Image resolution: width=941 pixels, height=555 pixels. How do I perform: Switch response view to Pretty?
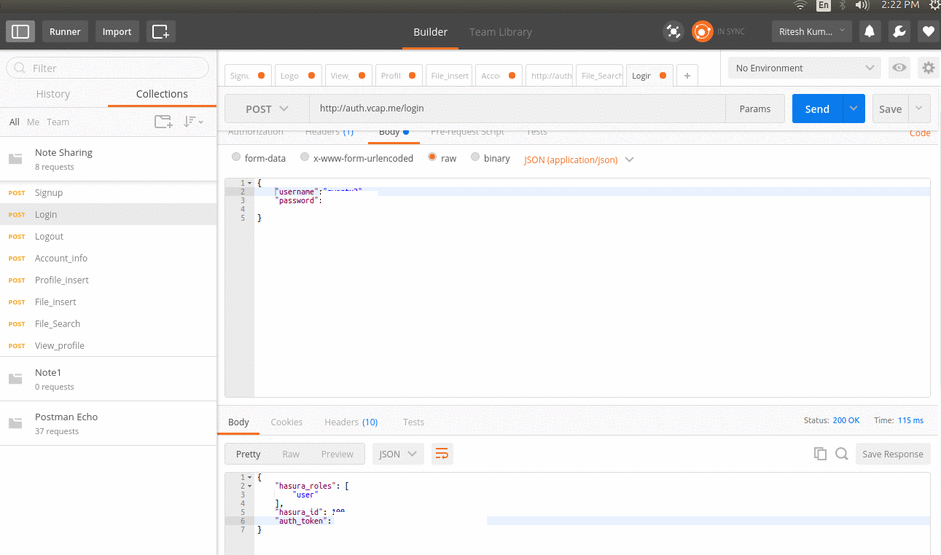[248, 454]
